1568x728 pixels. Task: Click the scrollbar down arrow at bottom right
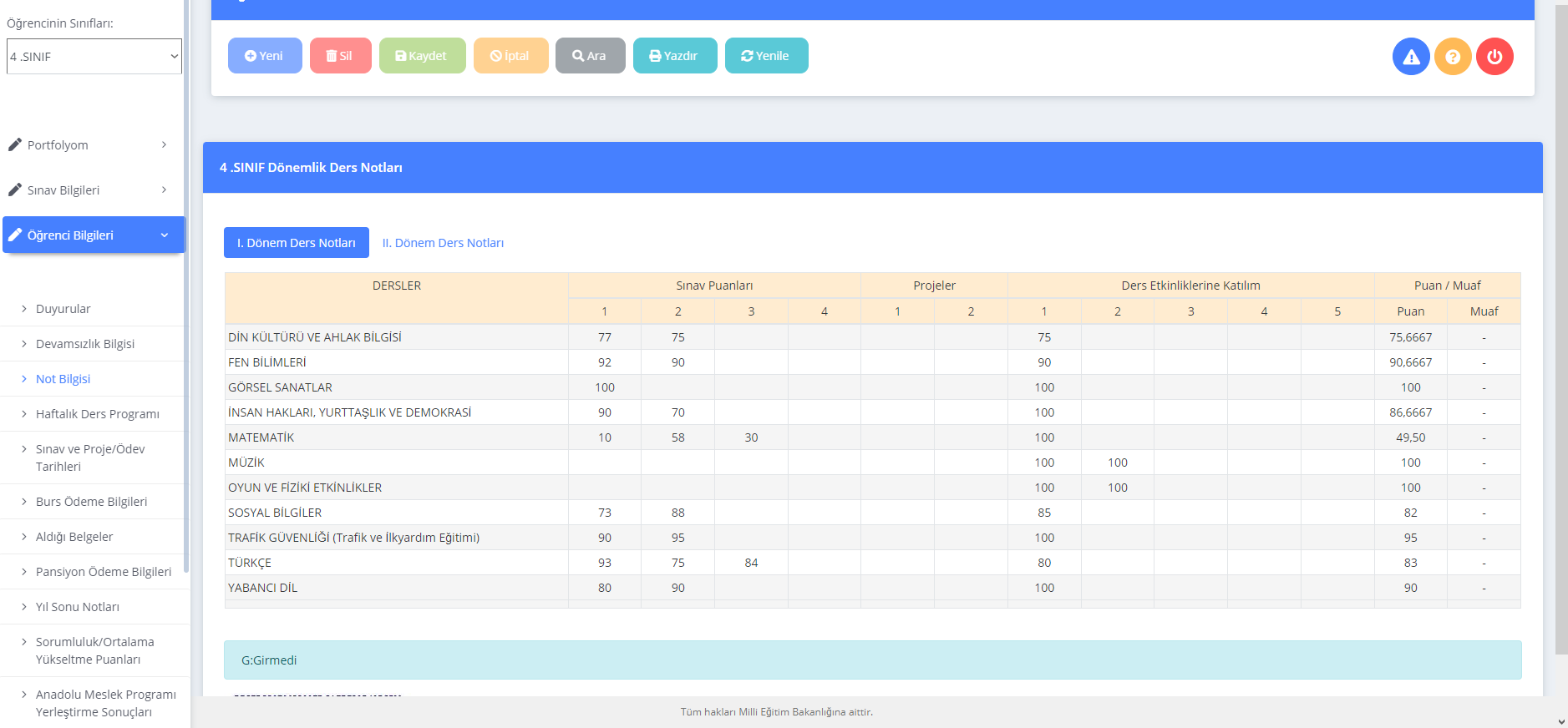tap(1561, 721)
